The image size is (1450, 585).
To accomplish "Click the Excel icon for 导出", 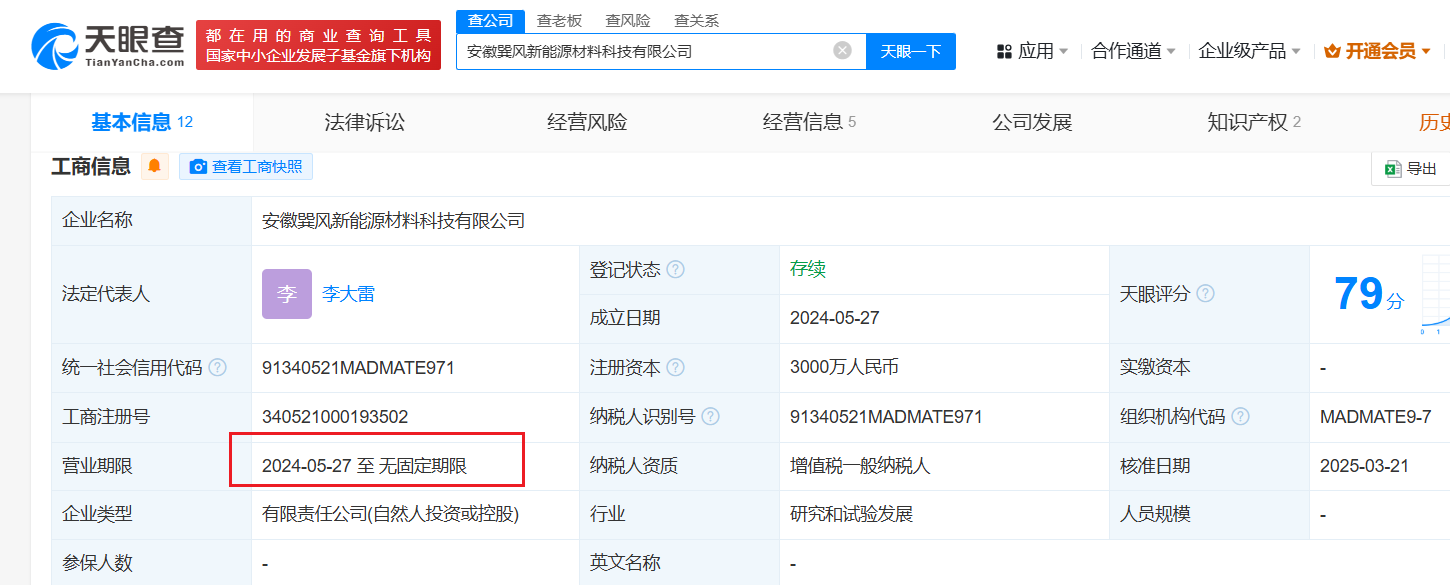I will coord(1392,169).
